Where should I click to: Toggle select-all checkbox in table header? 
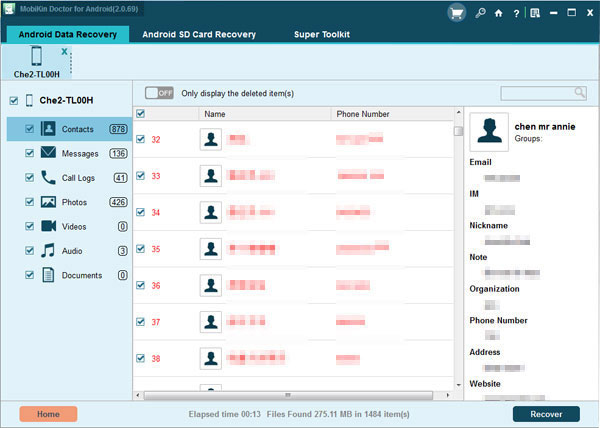(x=140, y=114)
